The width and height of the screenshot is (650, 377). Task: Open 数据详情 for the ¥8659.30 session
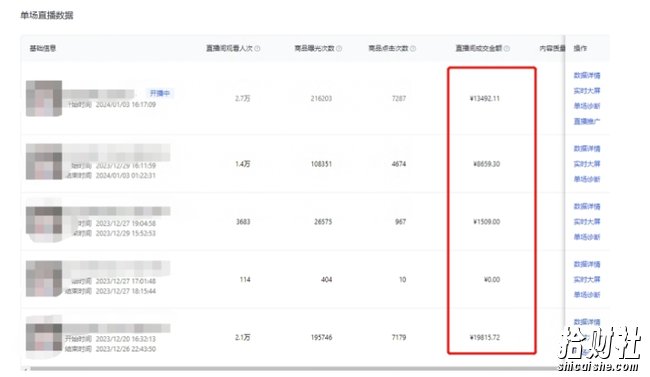tap(587, 148)
